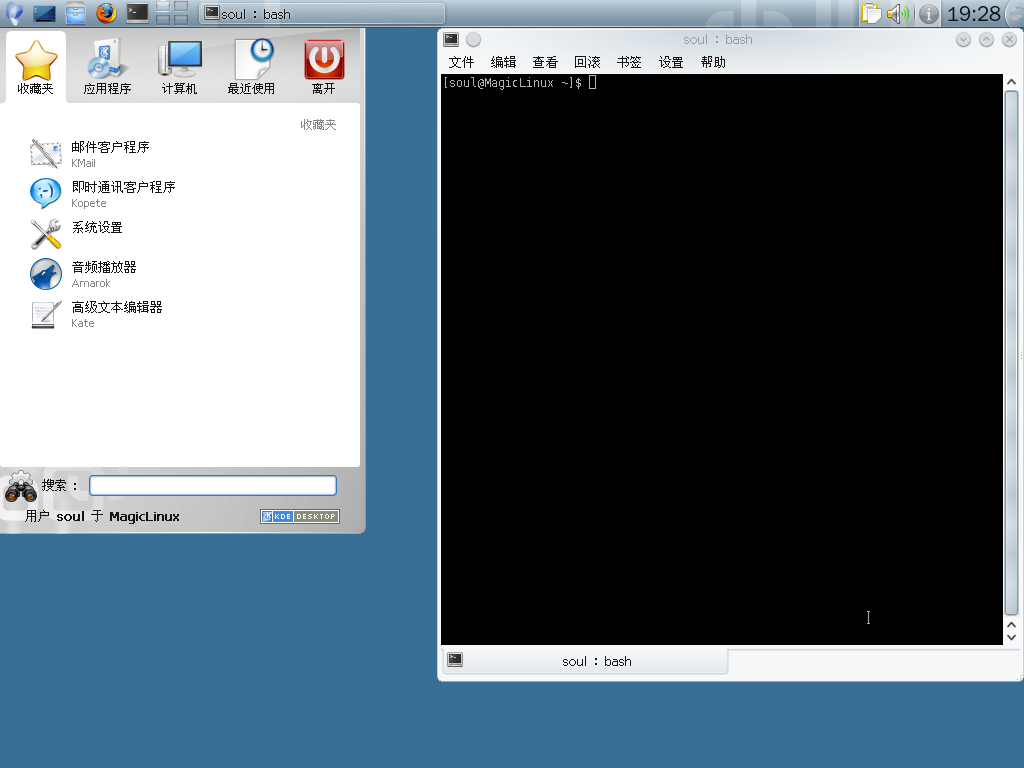Click the binoculars search icon
Screen dimensions: 1024x768
tap(20, 487)
